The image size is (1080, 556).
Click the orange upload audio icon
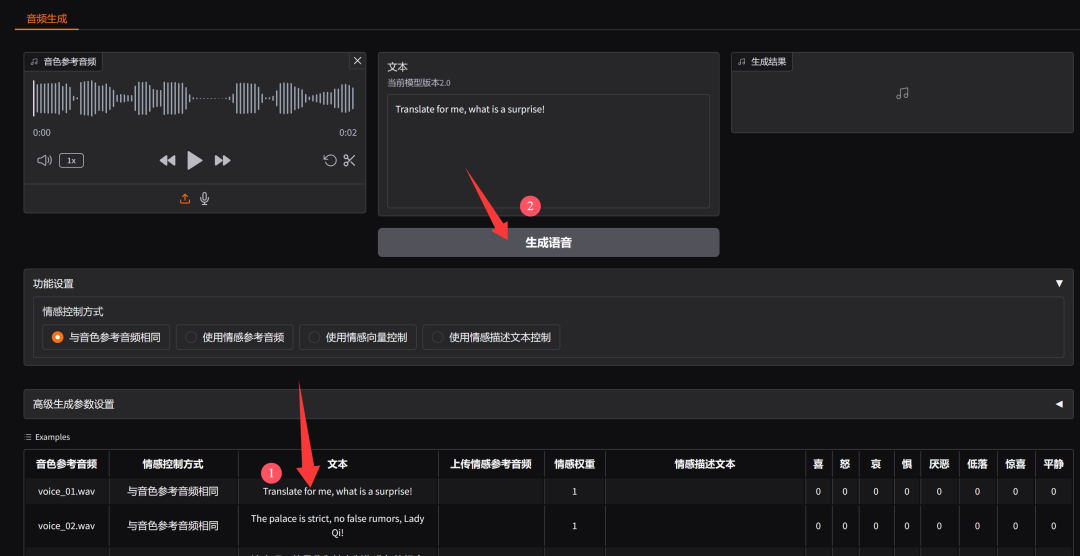[185, 198]
